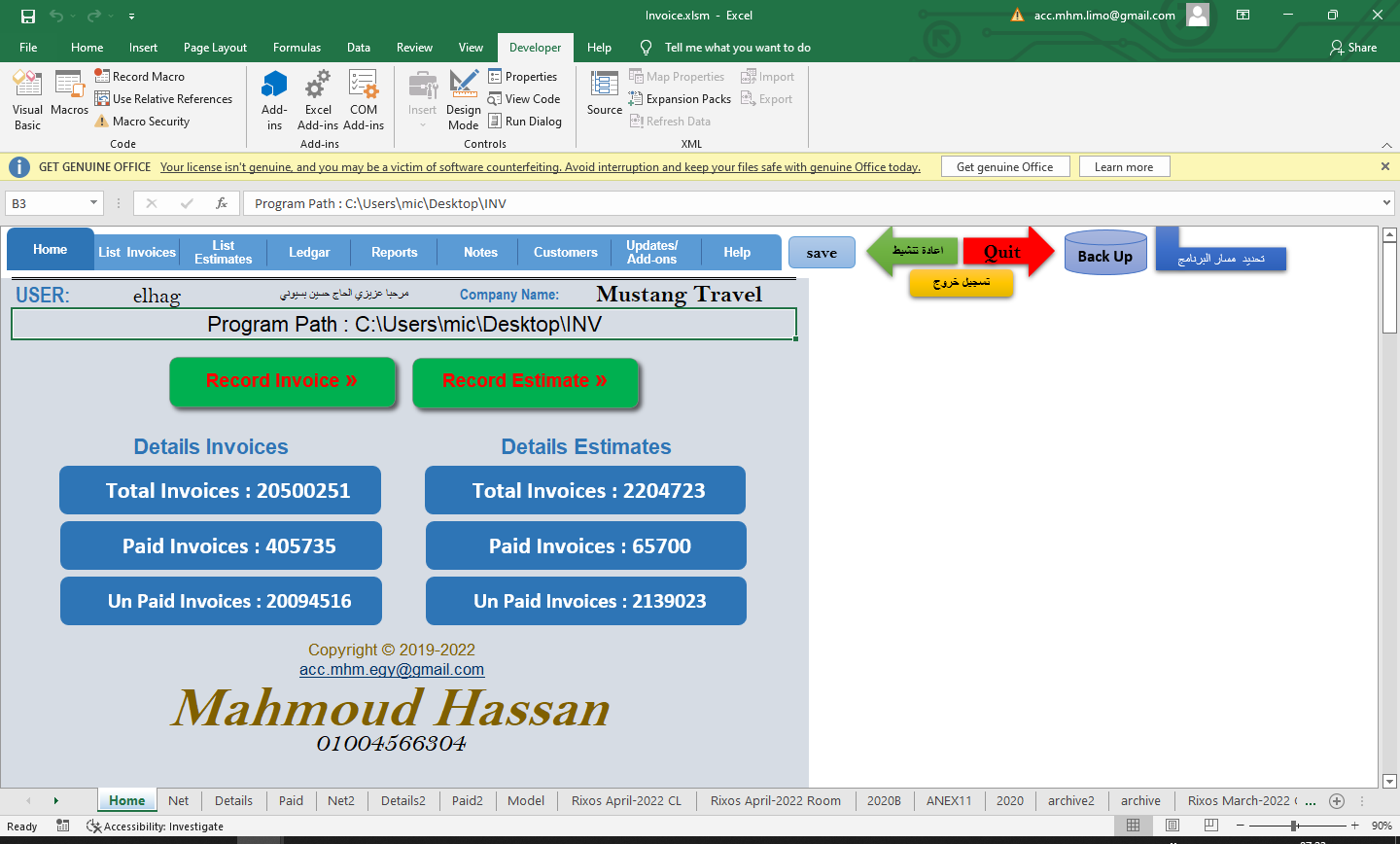Expand the Name Box dropdown

tap(94, 203)
